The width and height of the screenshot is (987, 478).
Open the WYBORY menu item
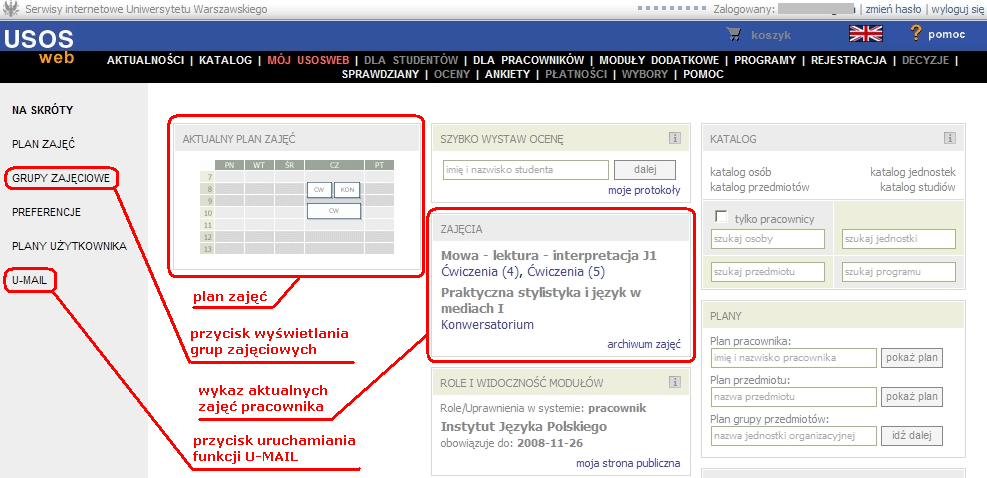click(x=645, y=74)
